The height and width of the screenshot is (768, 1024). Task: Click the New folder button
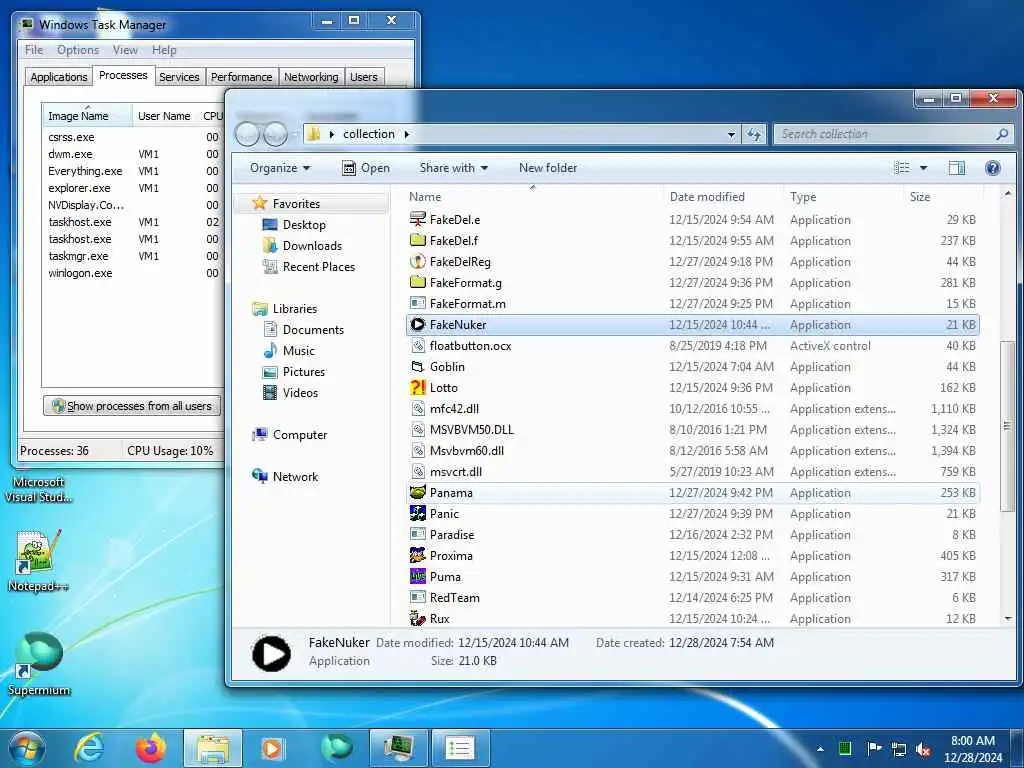pos(548,168)
